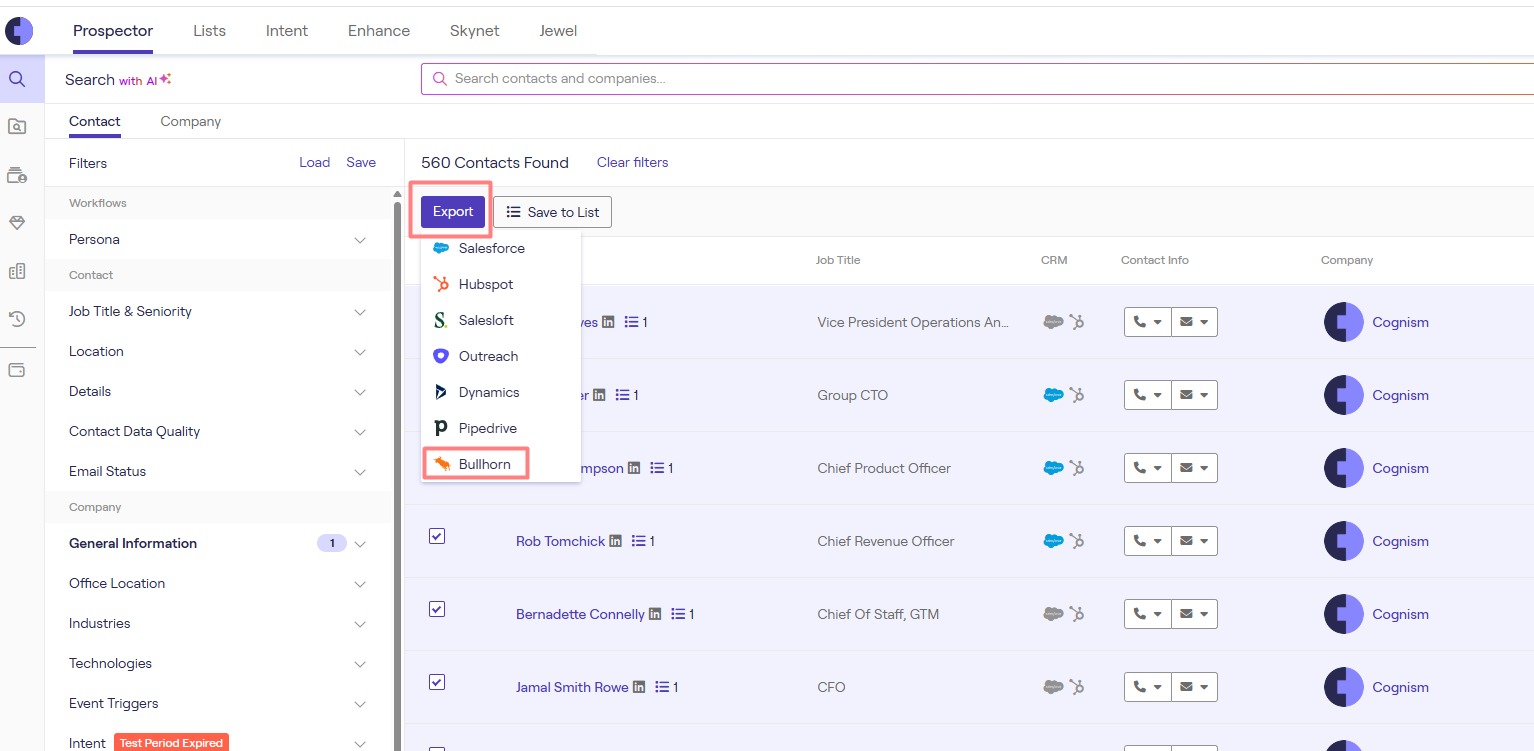1534x751 pixels.
Task: Open the history icon in left sidebar
Action: click(x=17, y=319)
